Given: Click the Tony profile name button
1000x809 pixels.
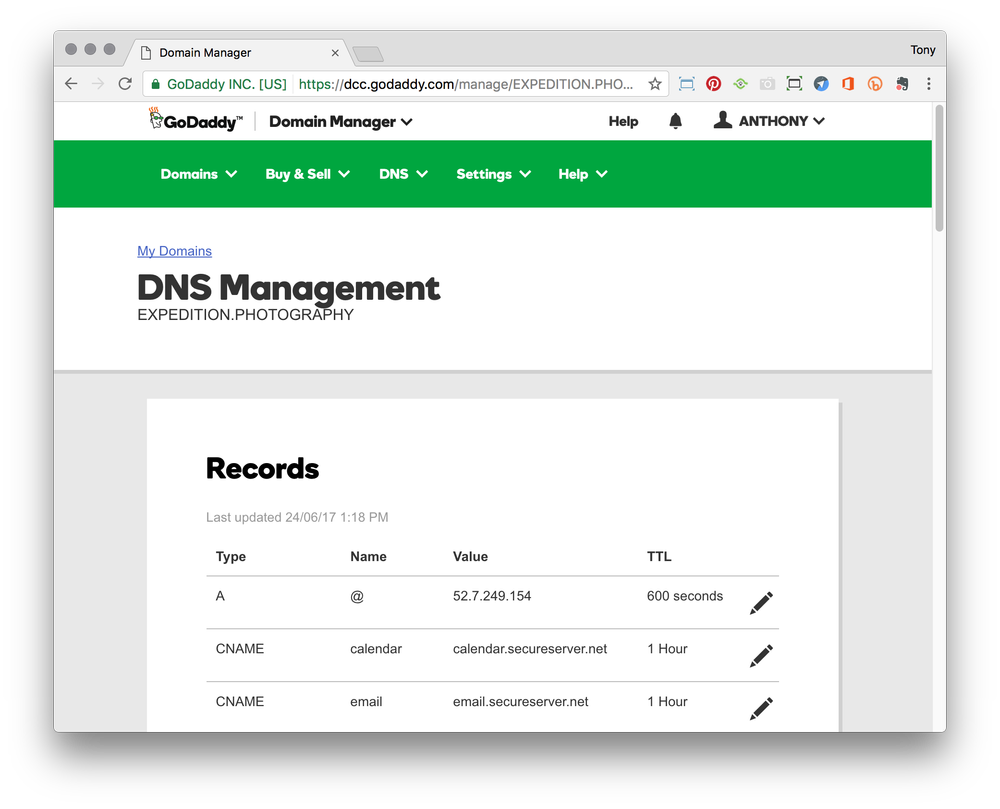Looking at the screenshot, I should pyautogui.click(x=922, y=50).
